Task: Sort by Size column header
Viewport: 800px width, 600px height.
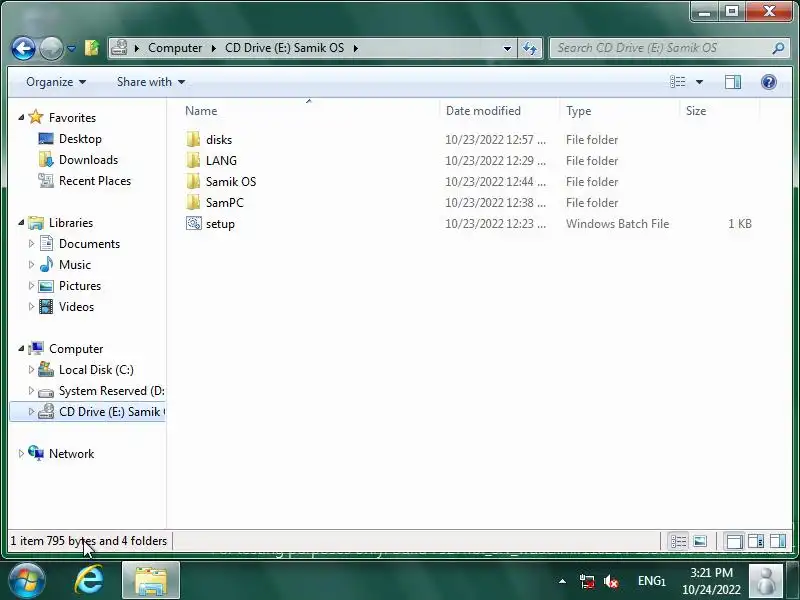Action: pos(719,111)
